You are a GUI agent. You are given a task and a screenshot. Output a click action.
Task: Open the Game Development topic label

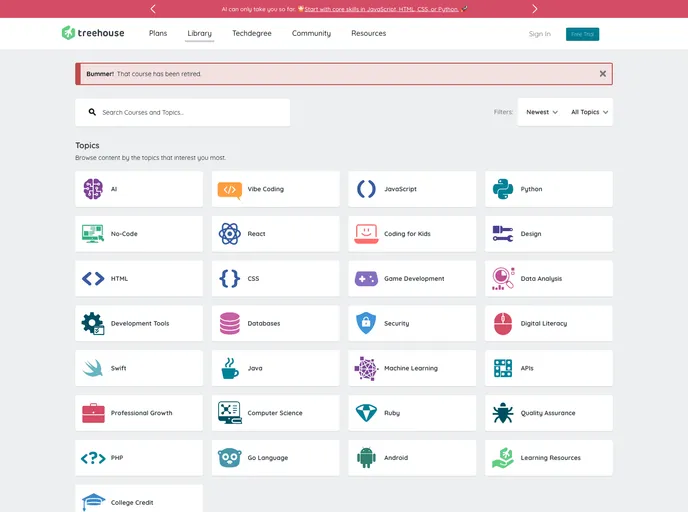[414, 279]
